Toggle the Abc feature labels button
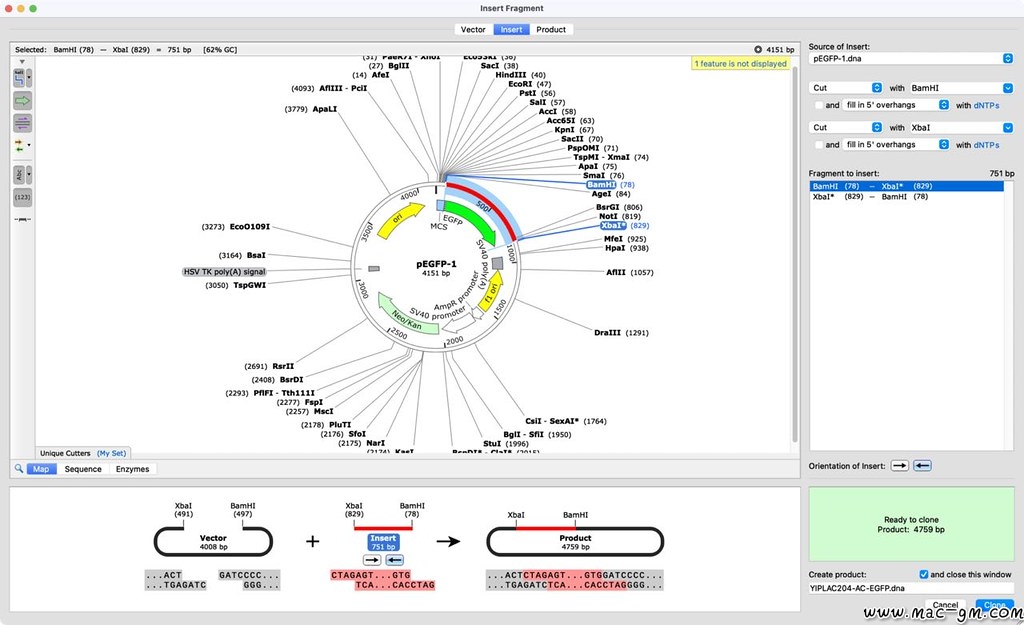Image resolution: width=1024 pixels, height=625 pixels. (19, 175)
